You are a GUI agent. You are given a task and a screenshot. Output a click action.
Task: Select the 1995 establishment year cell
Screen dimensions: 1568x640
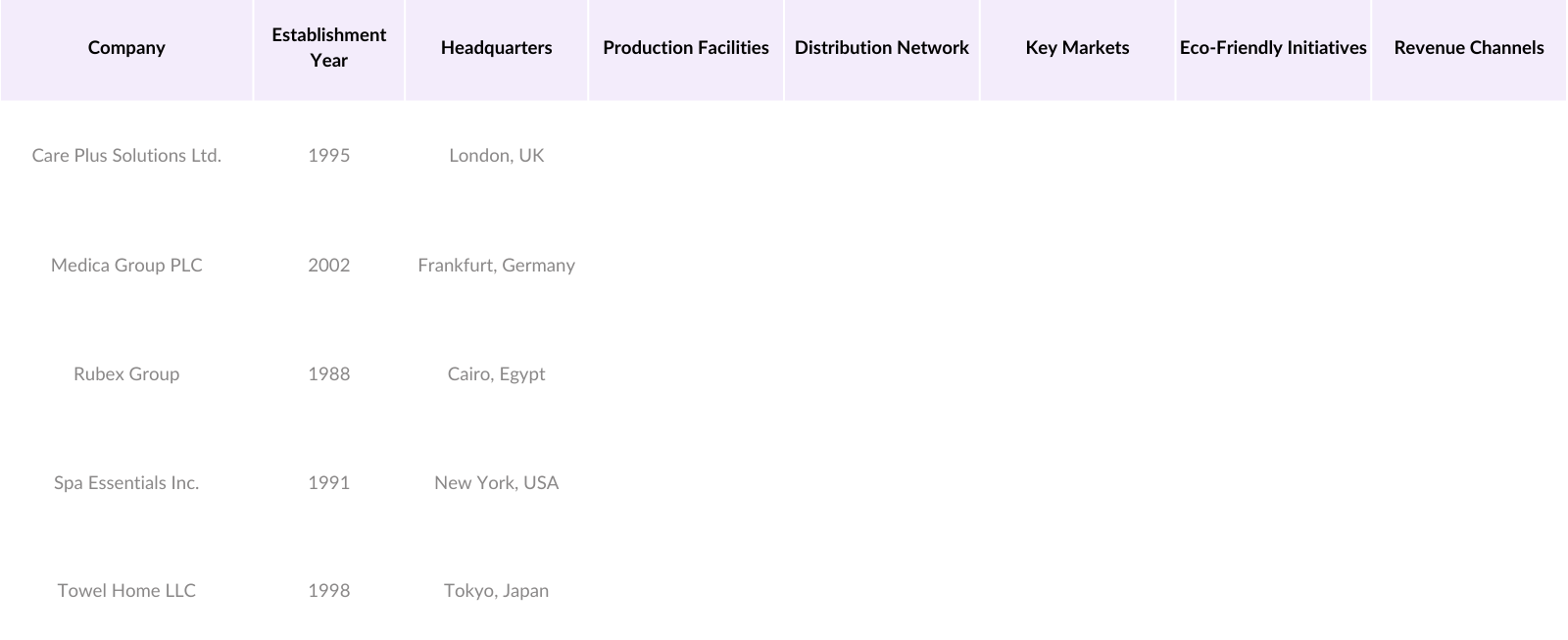coord(328,156)
